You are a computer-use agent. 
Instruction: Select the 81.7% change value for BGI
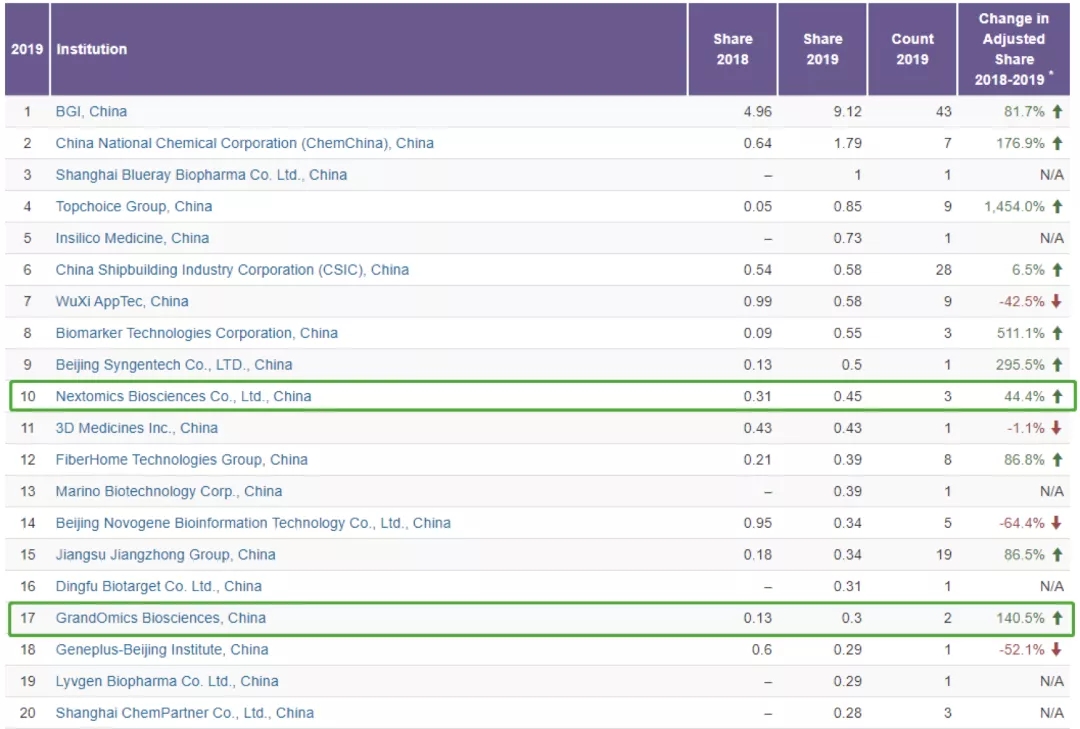pyautogui.click(x=1024, y=112)
